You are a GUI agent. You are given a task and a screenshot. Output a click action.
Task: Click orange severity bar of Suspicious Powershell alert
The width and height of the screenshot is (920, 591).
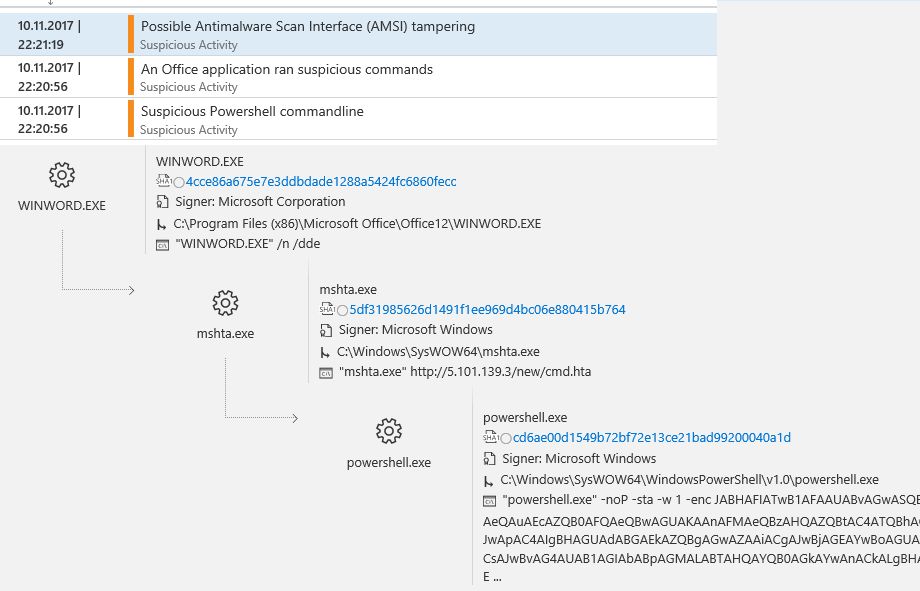[131, 119]
